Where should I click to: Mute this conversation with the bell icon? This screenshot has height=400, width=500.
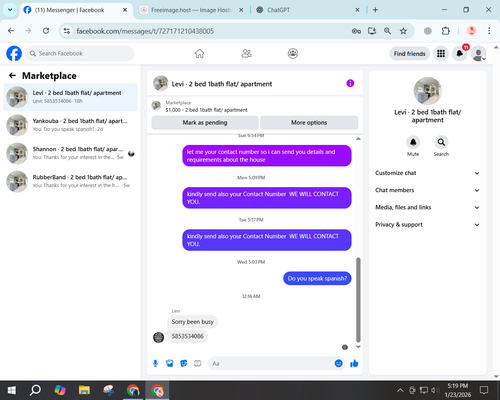coord(413,142)
